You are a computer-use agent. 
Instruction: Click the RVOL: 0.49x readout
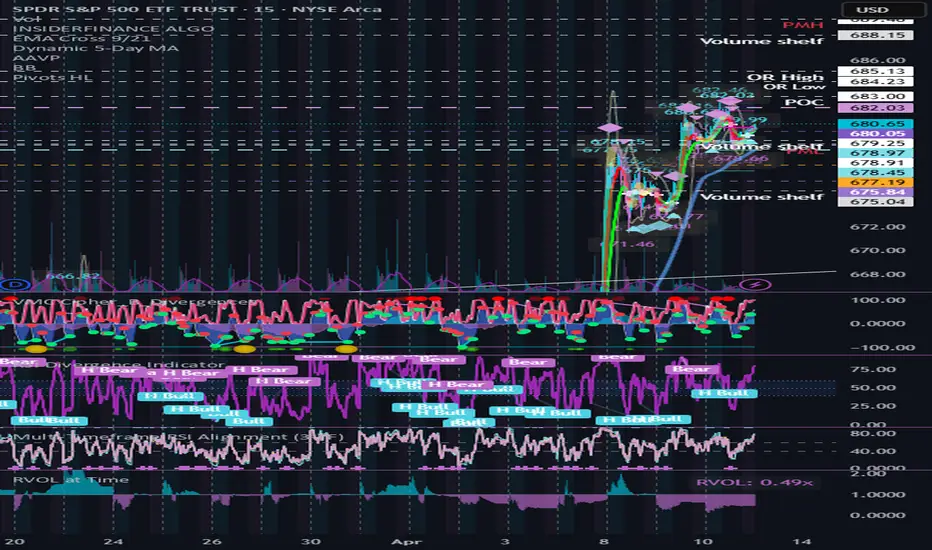pos(754,482)
